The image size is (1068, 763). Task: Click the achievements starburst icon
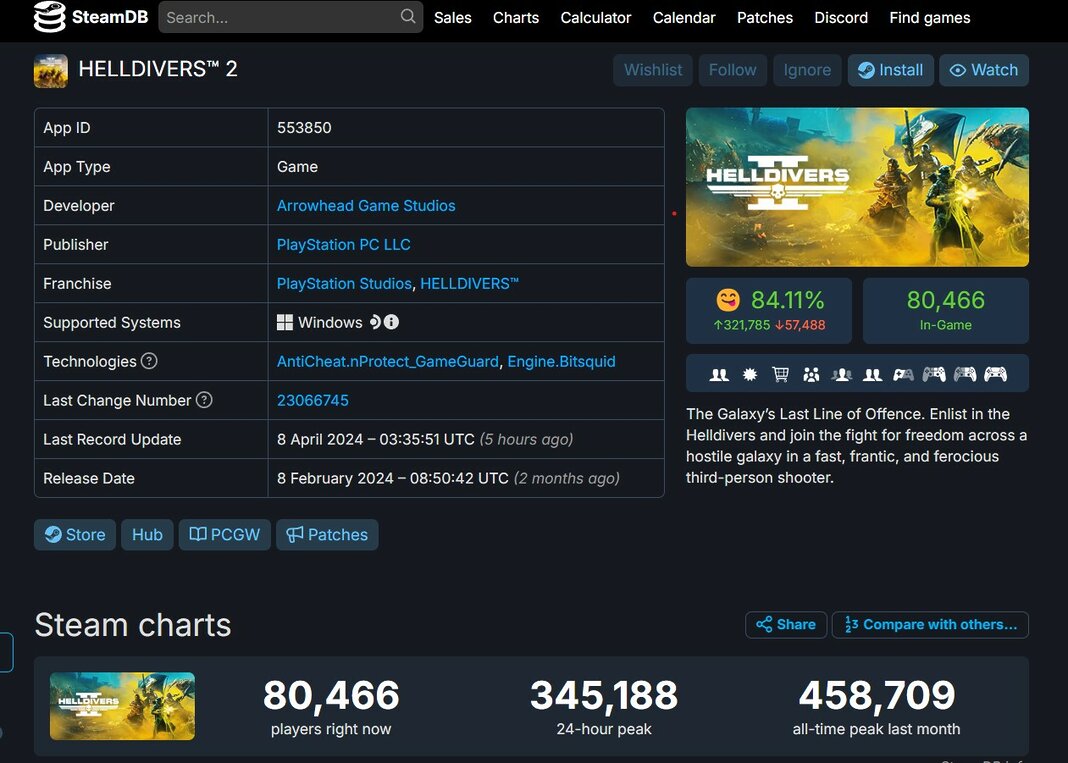click(x=750, y=373)
